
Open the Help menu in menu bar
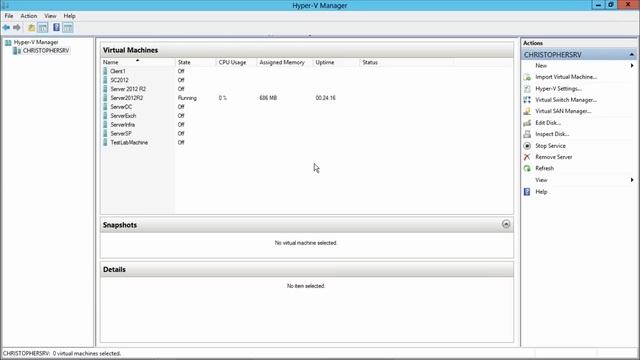click(x=69, y=16)
